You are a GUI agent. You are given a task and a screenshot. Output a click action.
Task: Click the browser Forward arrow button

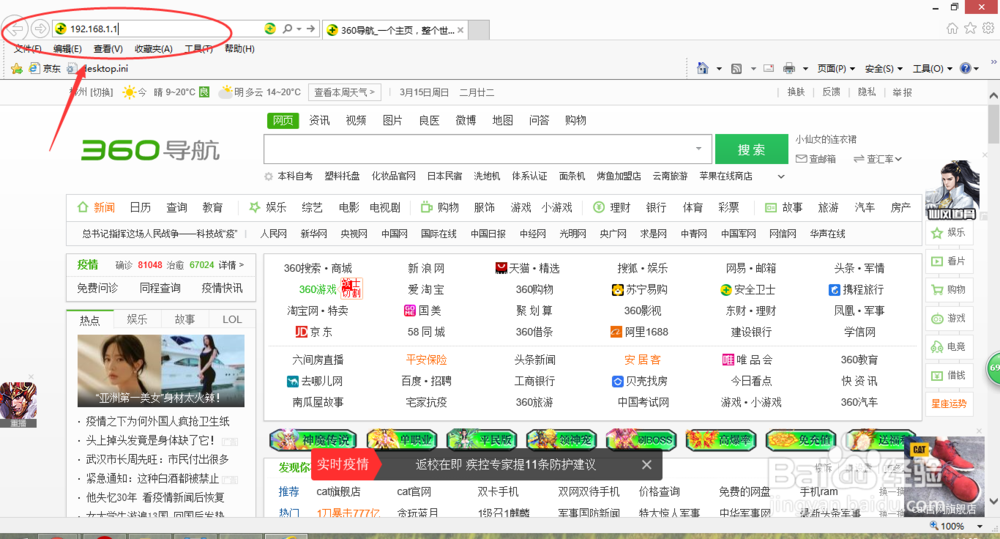(x=40, y=29)
